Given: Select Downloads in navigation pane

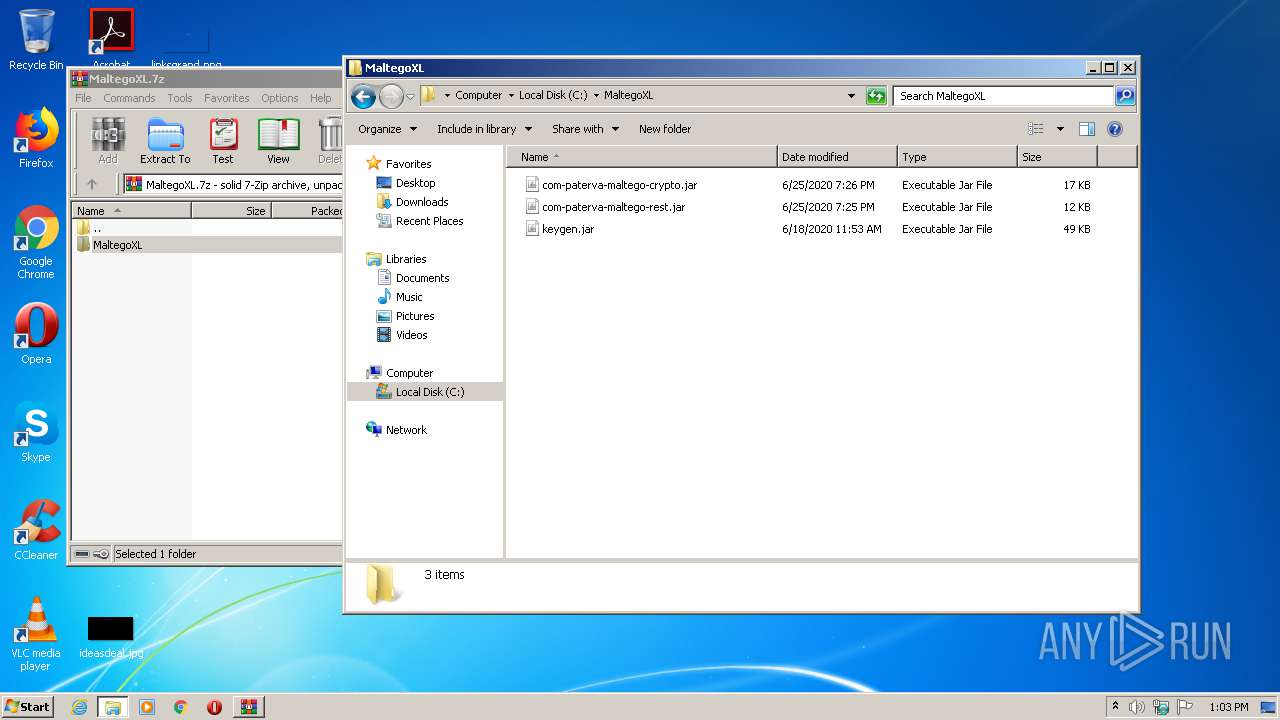Looking at the screenshot, I should (x=421, y=202).
